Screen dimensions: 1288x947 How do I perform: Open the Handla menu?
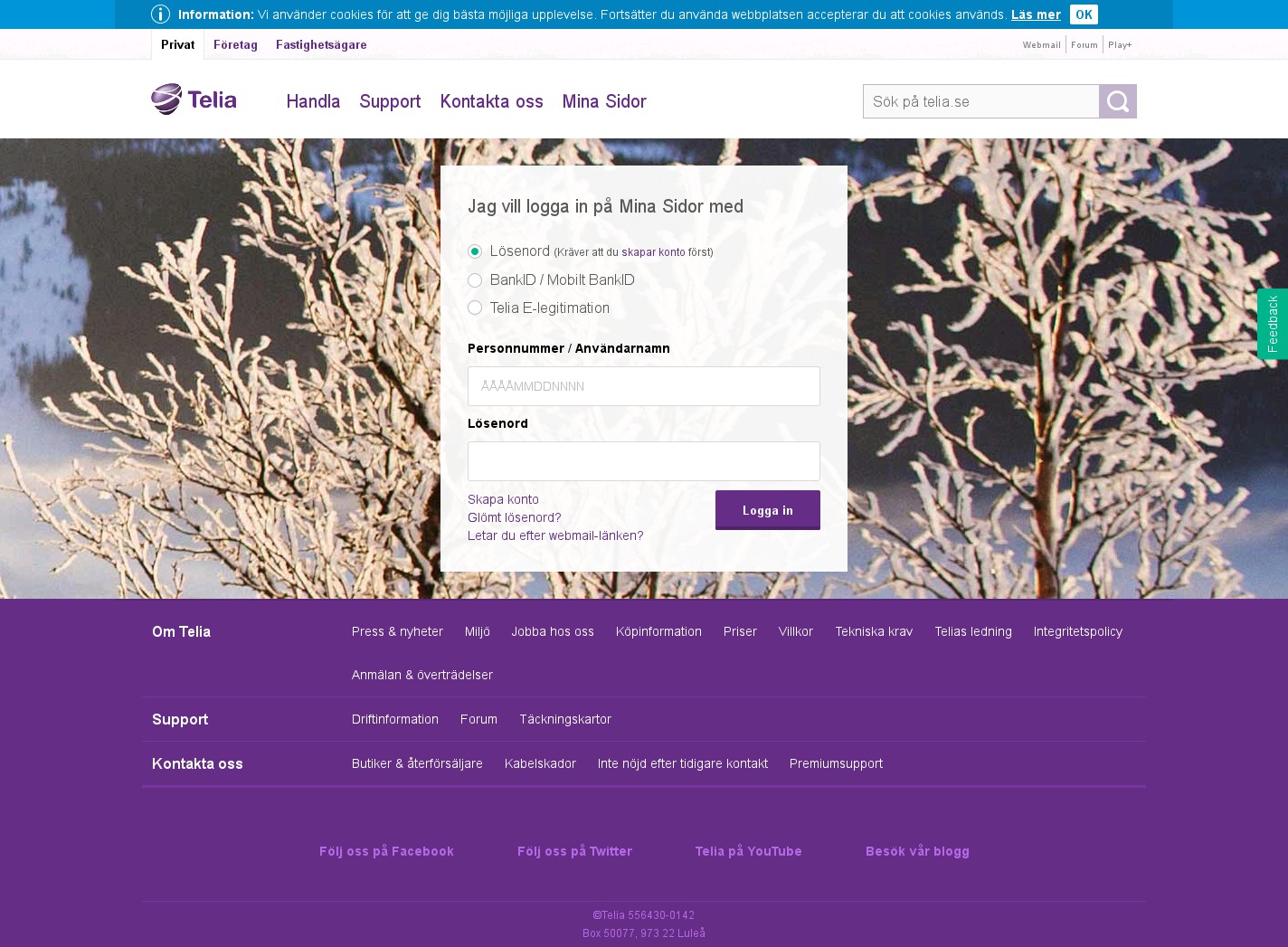click(313, 101)
